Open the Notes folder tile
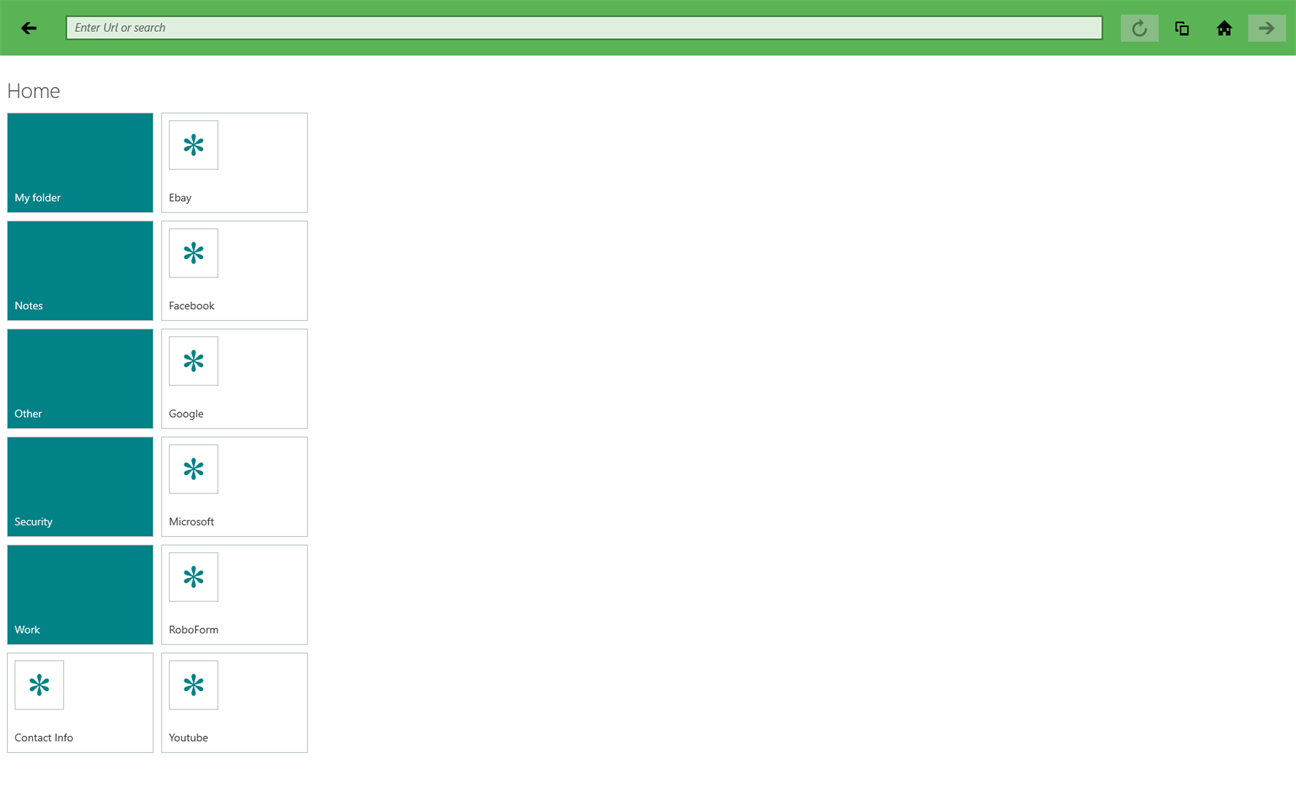This screenshot has height=810, width=1296. coord(80,270)
